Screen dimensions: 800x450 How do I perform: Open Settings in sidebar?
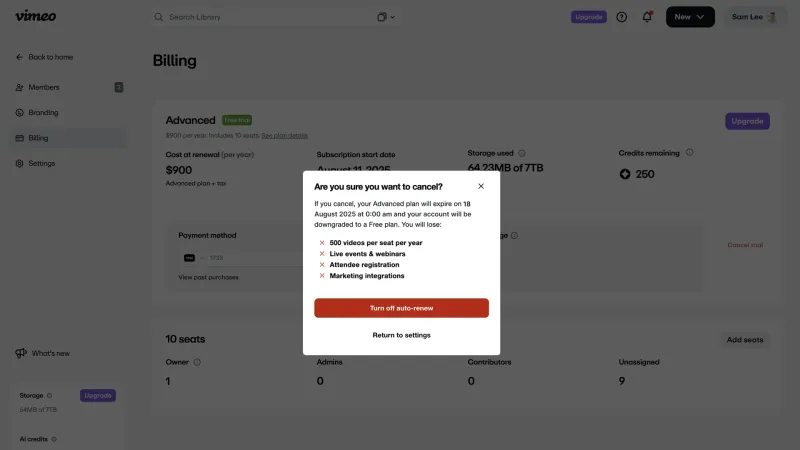[x=68, y=163]
